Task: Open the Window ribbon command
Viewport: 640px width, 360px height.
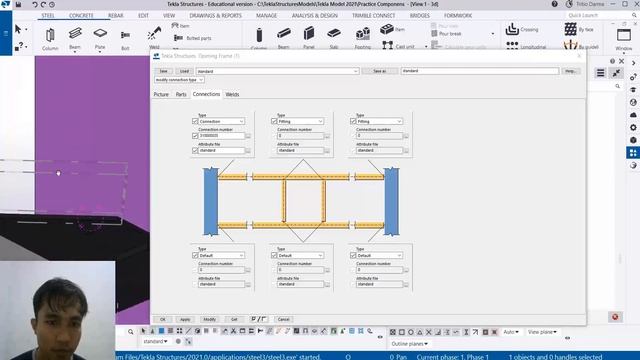Action: 624,40
